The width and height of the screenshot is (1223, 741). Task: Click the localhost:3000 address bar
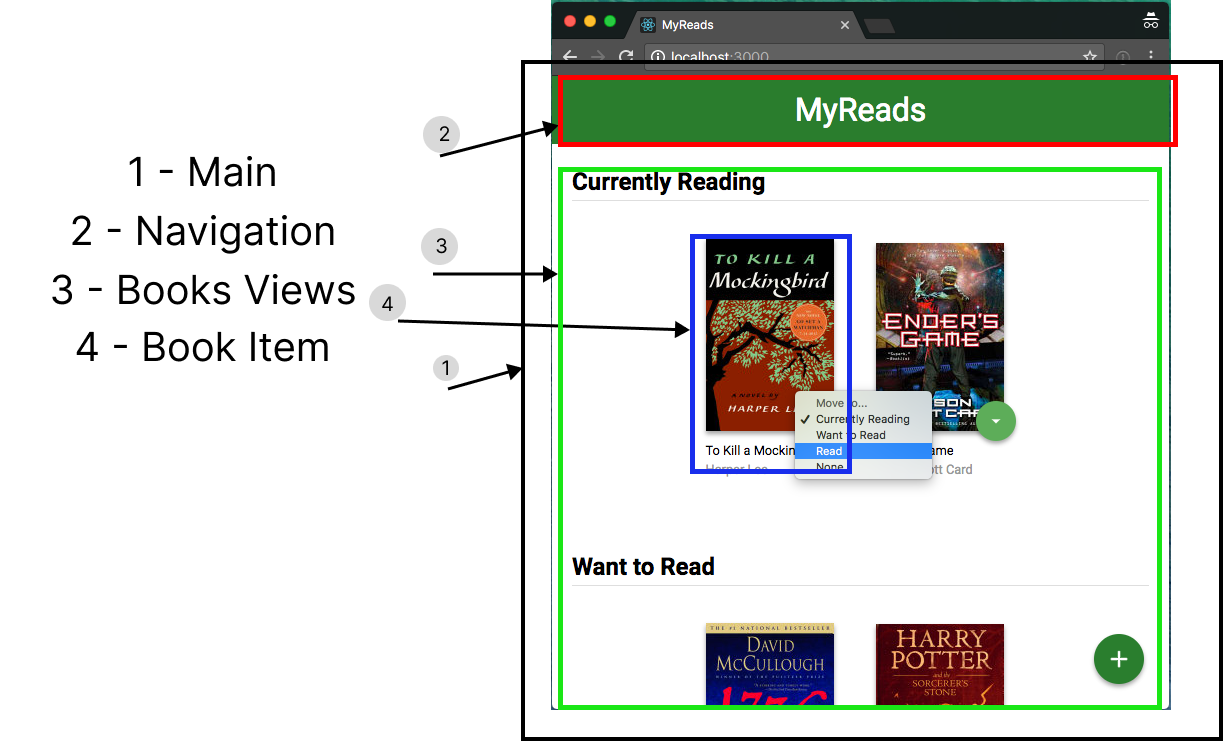874,57
